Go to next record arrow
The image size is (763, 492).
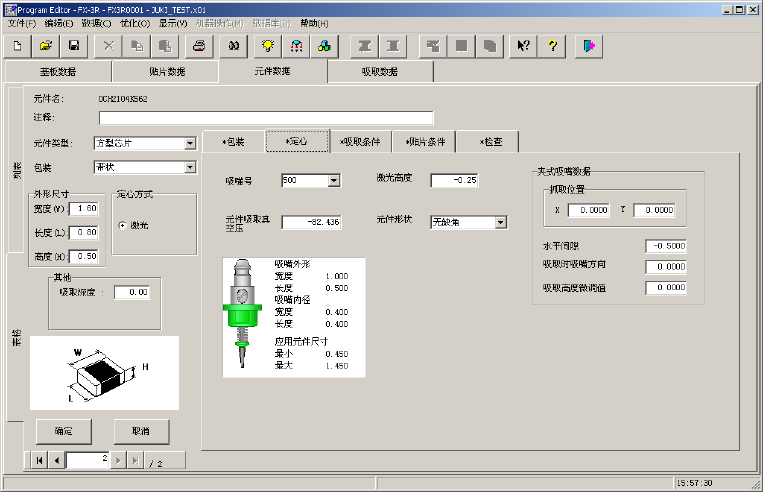tap(118, 460)
